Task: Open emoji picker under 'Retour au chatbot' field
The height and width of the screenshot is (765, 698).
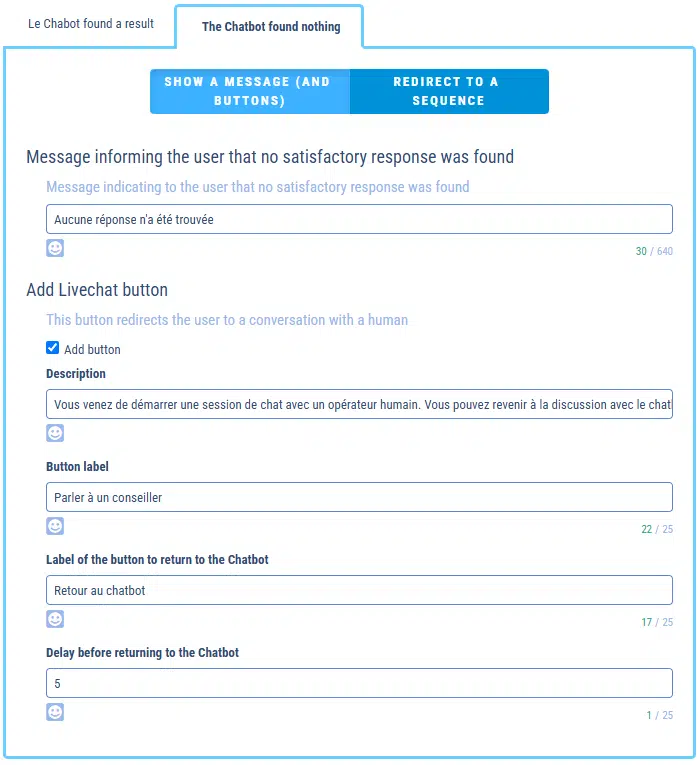Action: coord(56,619)
